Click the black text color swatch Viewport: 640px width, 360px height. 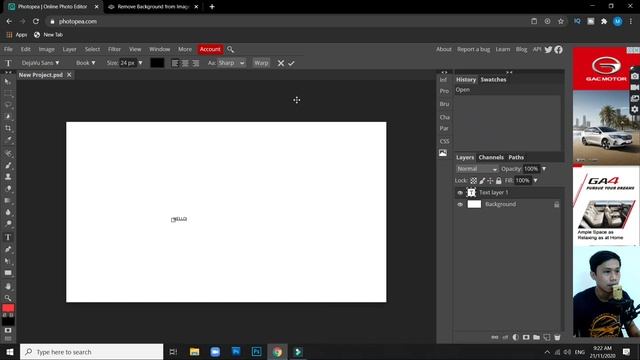click(x=157, y=63)
